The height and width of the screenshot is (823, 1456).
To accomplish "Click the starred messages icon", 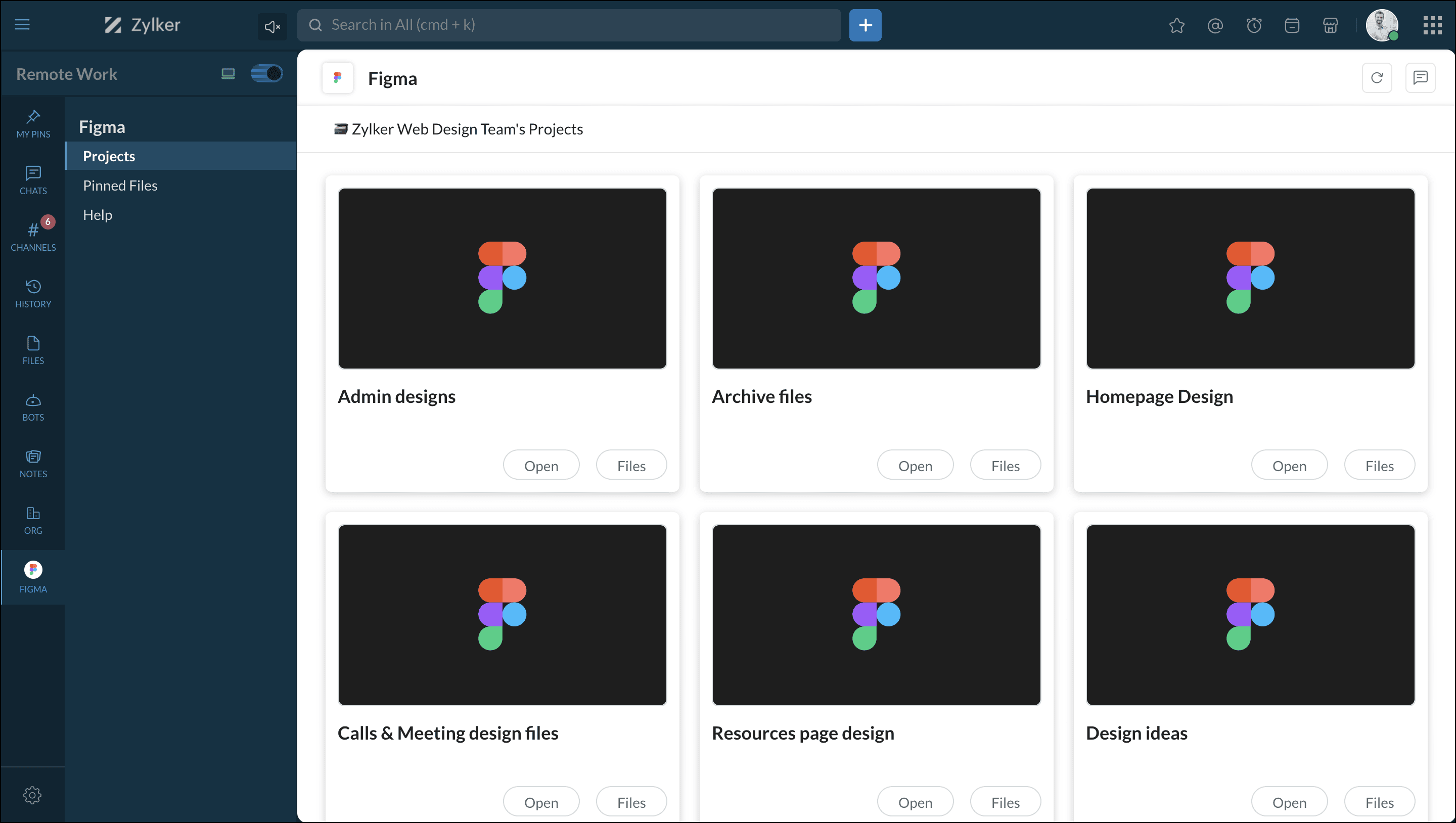I will point(1176,25).
